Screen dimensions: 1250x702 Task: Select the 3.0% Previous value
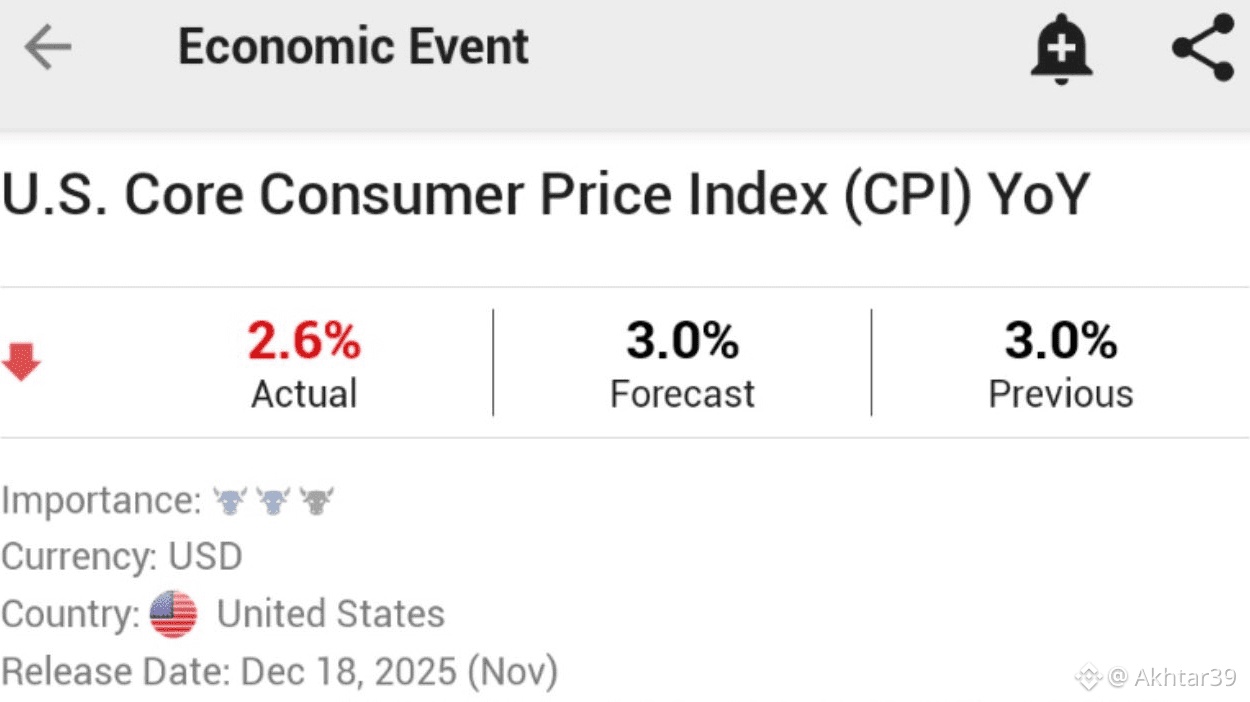1060,342
